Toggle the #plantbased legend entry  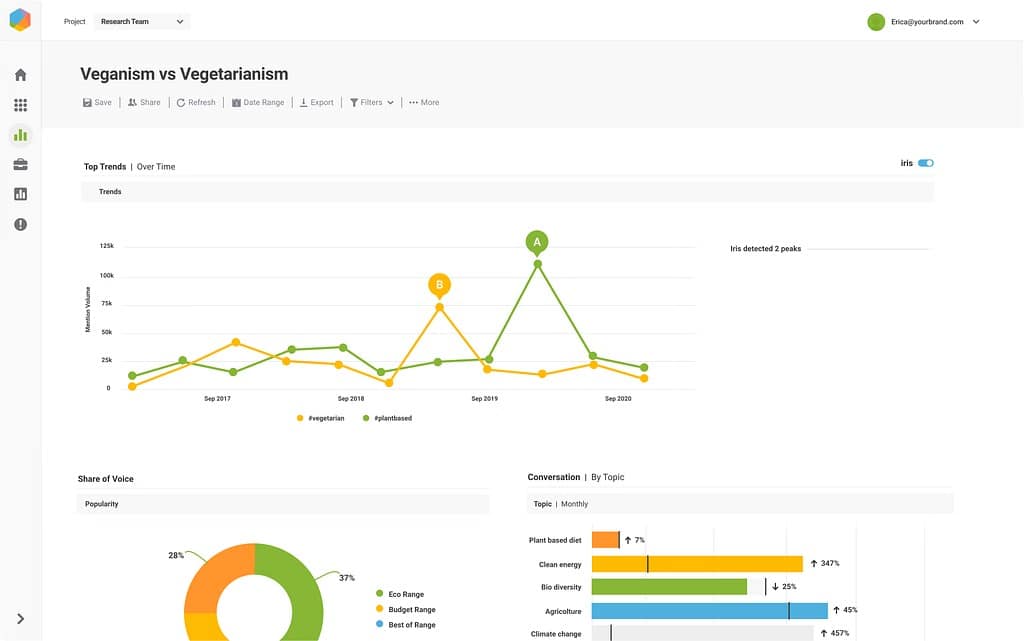386,417
